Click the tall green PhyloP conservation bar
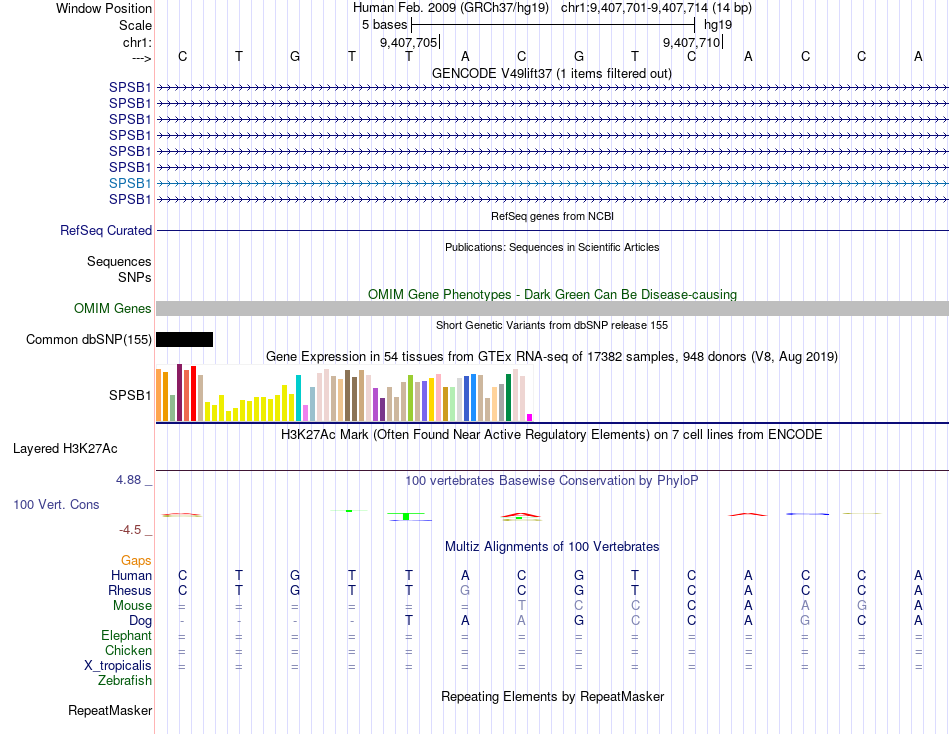This screenshot has height=734, width=950. pos(406,516)
